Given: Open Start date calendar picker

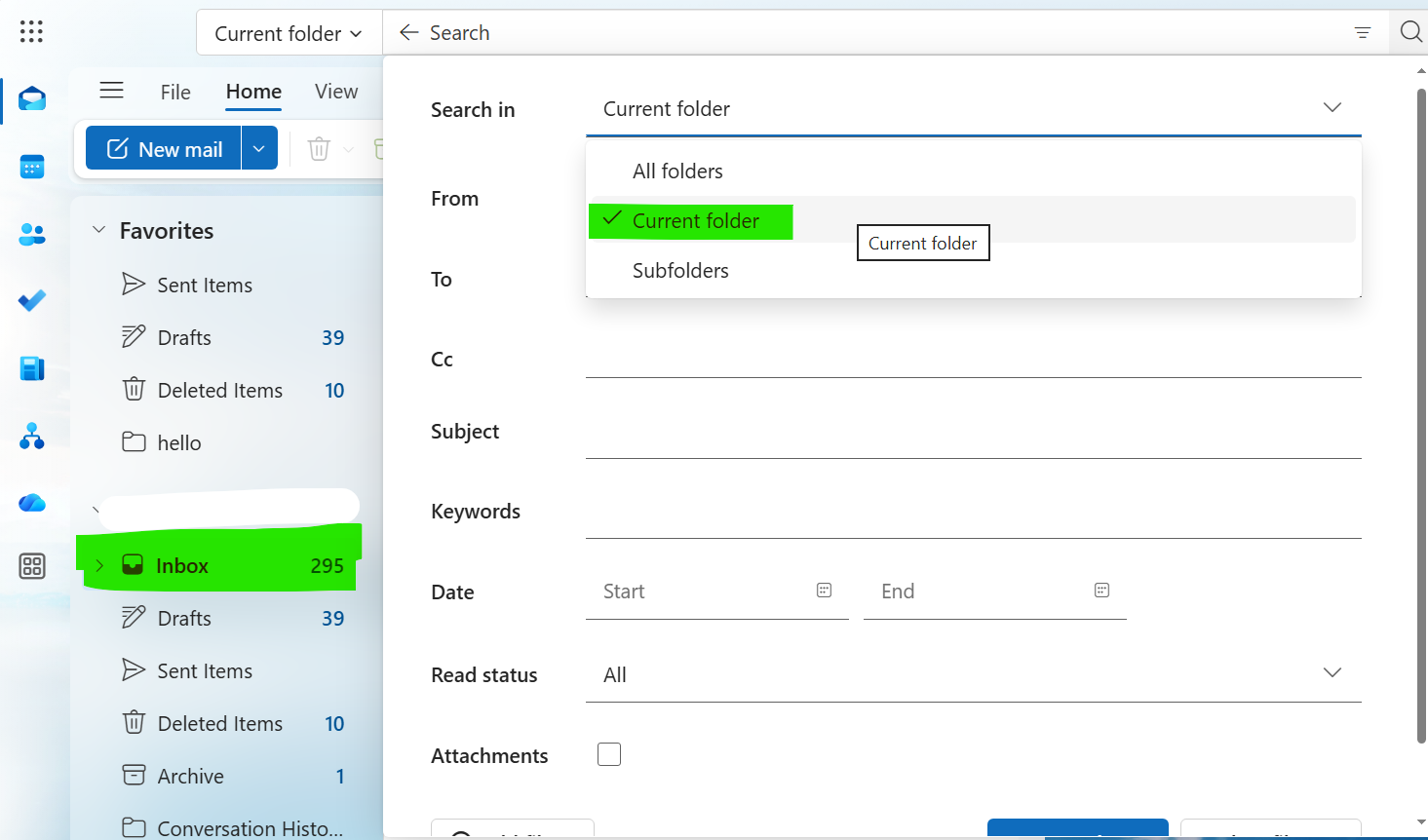Looking at the screenshot, I should [x=824, y=591].
